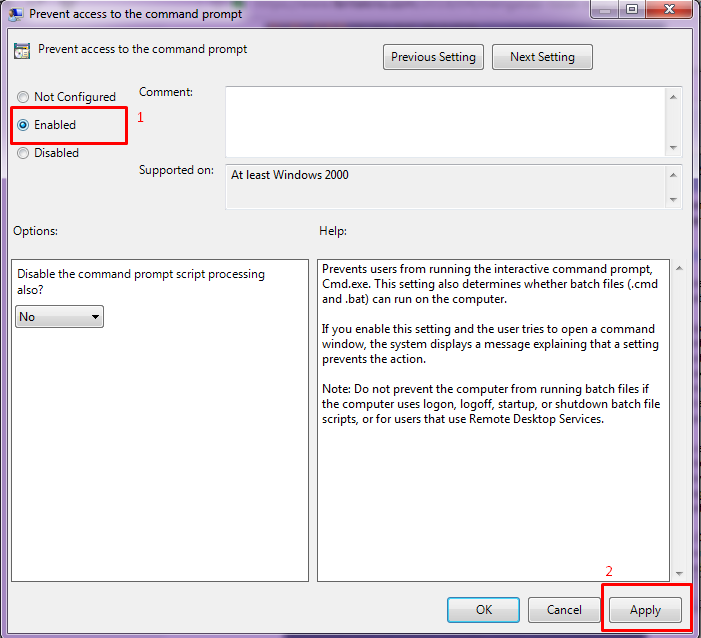Viewport: 701px width, 638px height.
Task: Click Comment box scroll down arrow
Action: coord(673,147)
